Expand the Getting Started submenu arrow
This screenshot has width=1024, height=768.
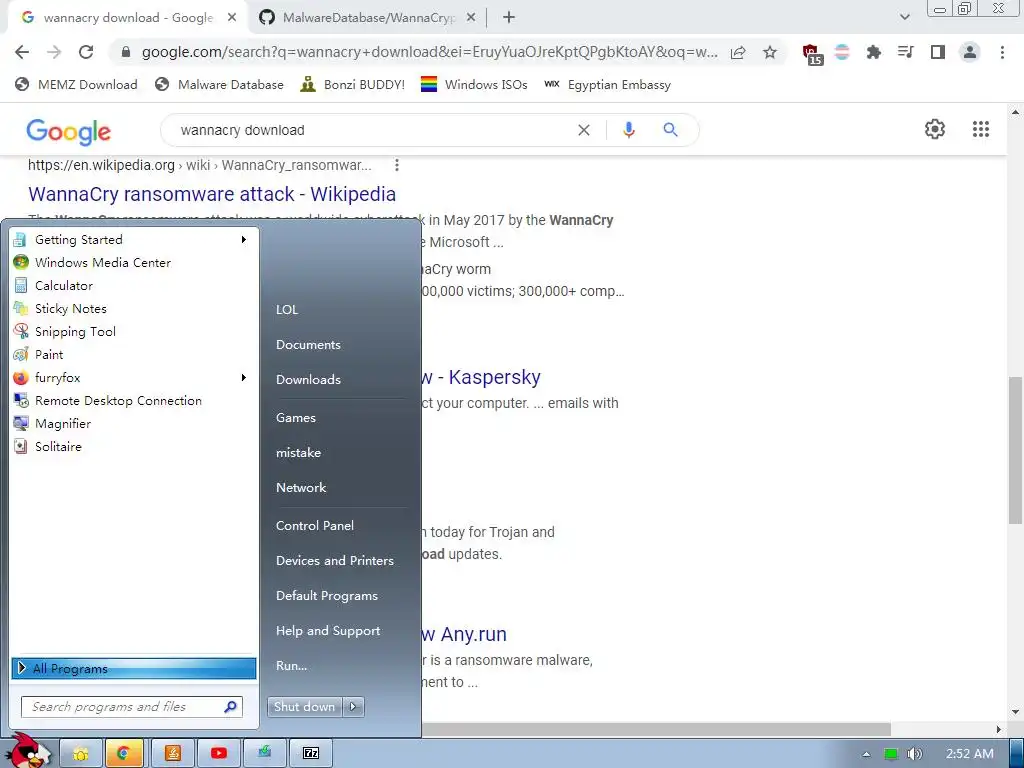click(x=244, y=240)
